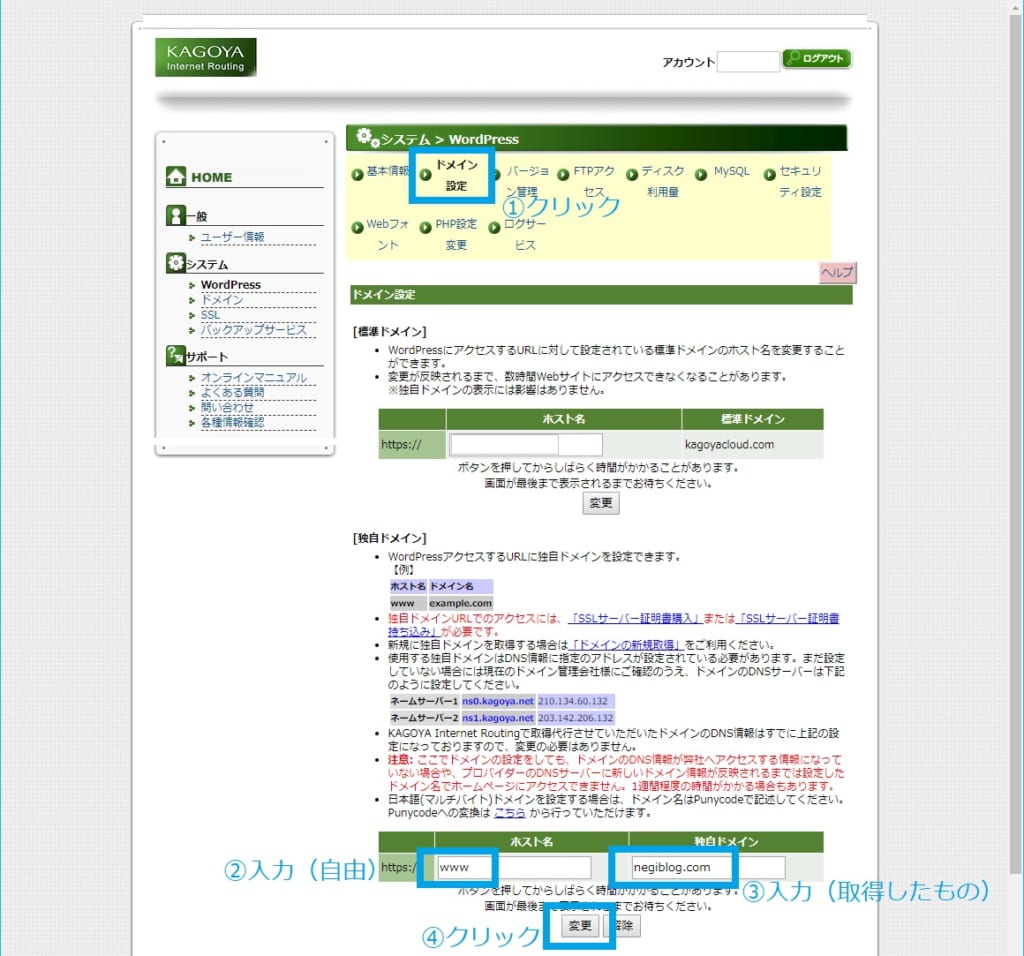Open the SSLサーバー証明書持ち込み link
This screenshot has height=956, width=1024.
tap(789, 618)
